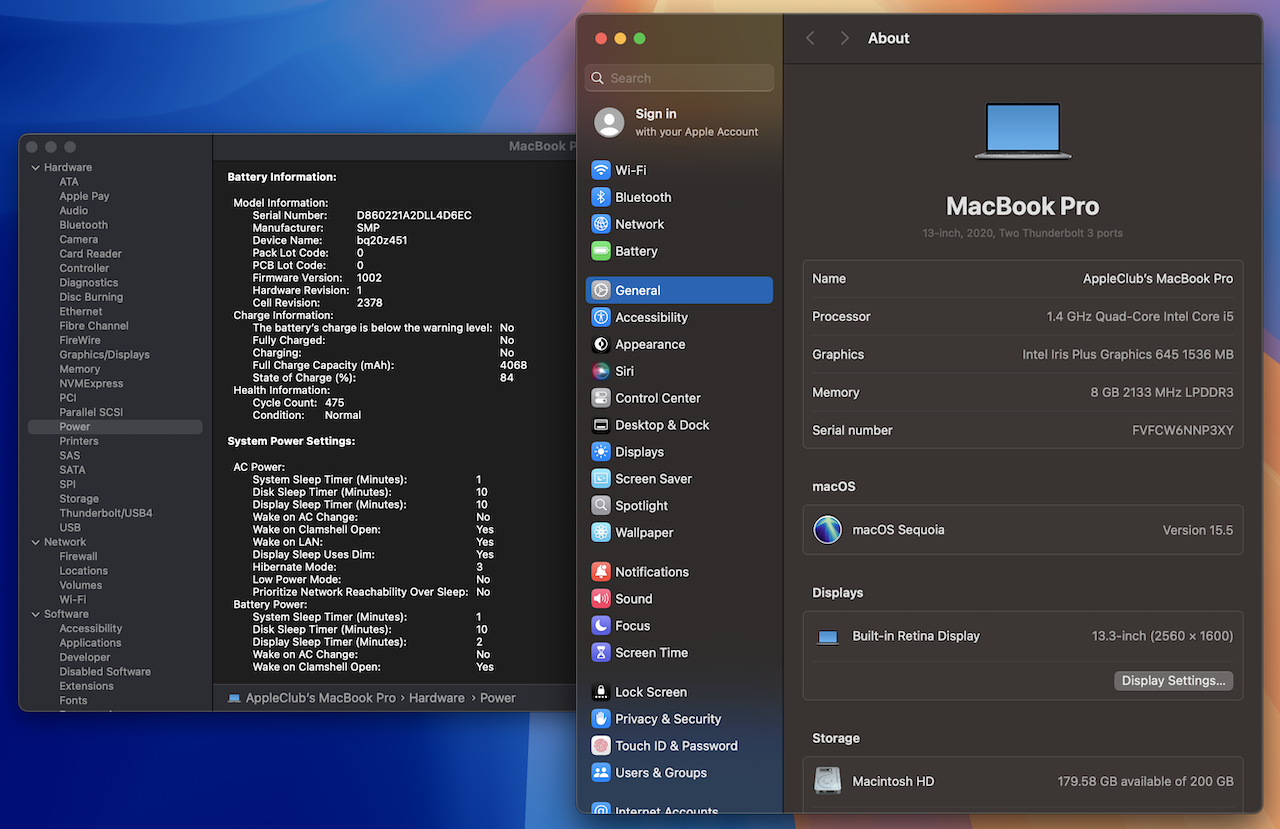
Task: Go back using the left chevron in Settings
Action: [810, 38]
